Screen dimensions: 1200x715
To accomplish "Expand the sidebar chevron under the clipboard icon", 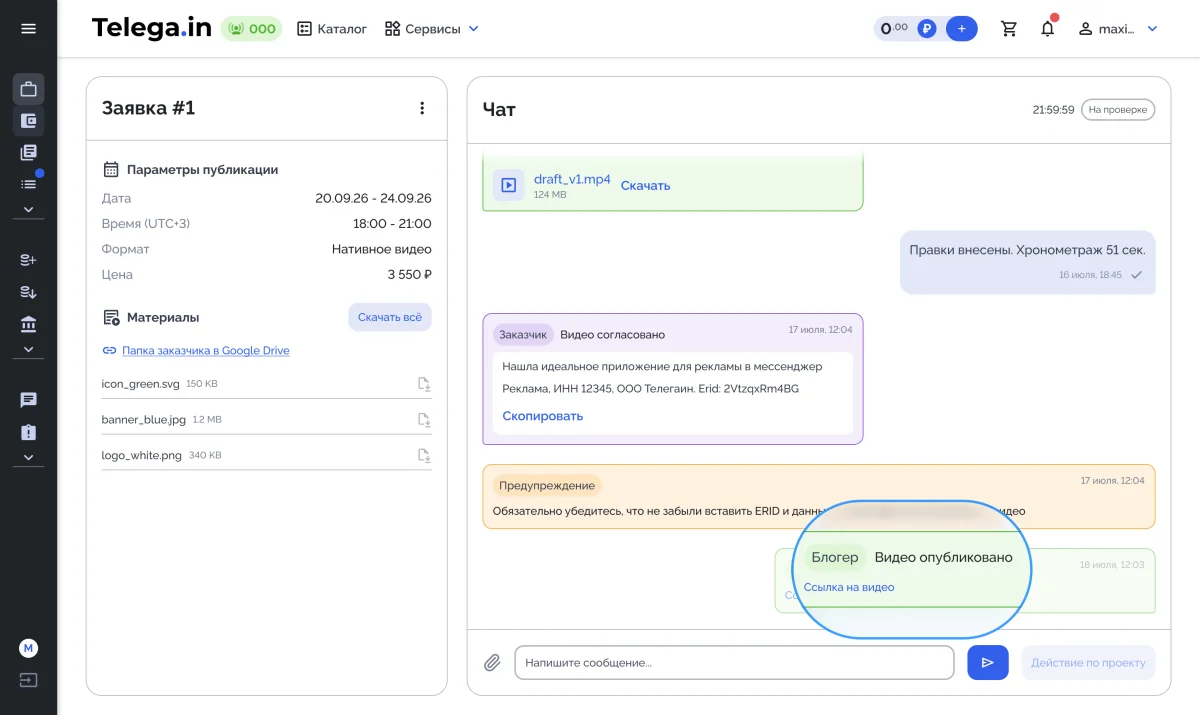I will pos(28,458).
